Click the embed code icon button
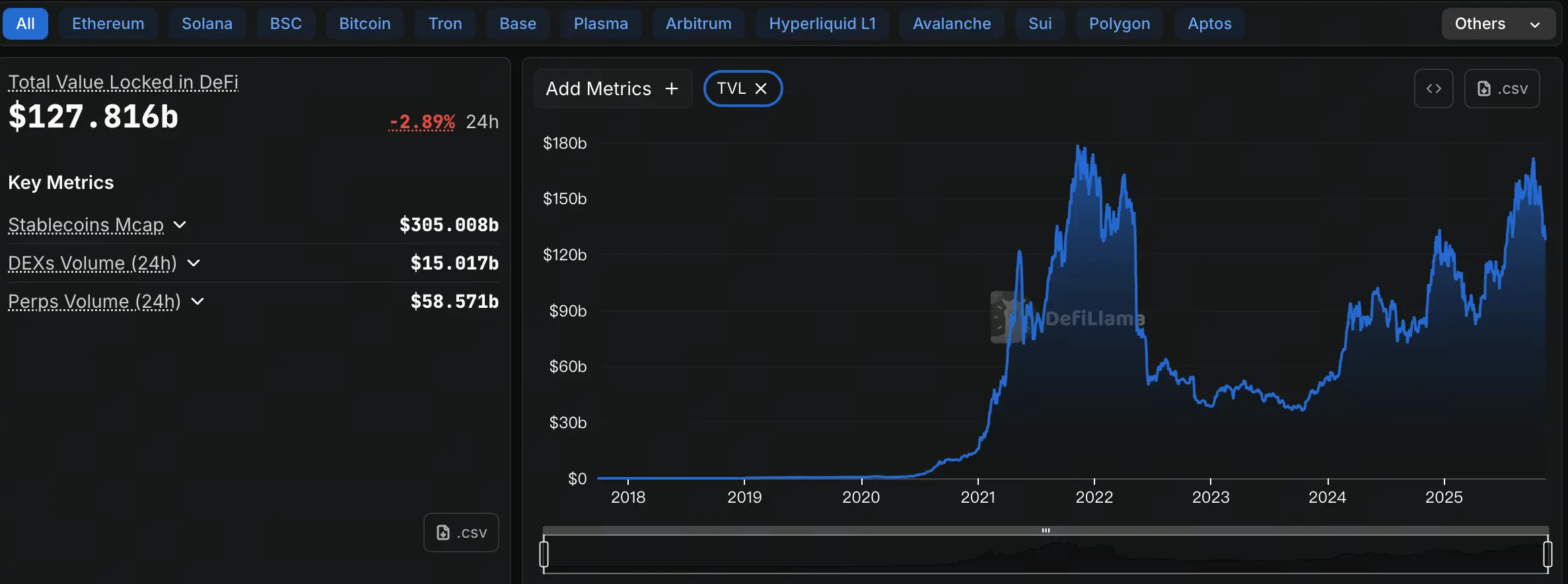 tap(1433, 89)
